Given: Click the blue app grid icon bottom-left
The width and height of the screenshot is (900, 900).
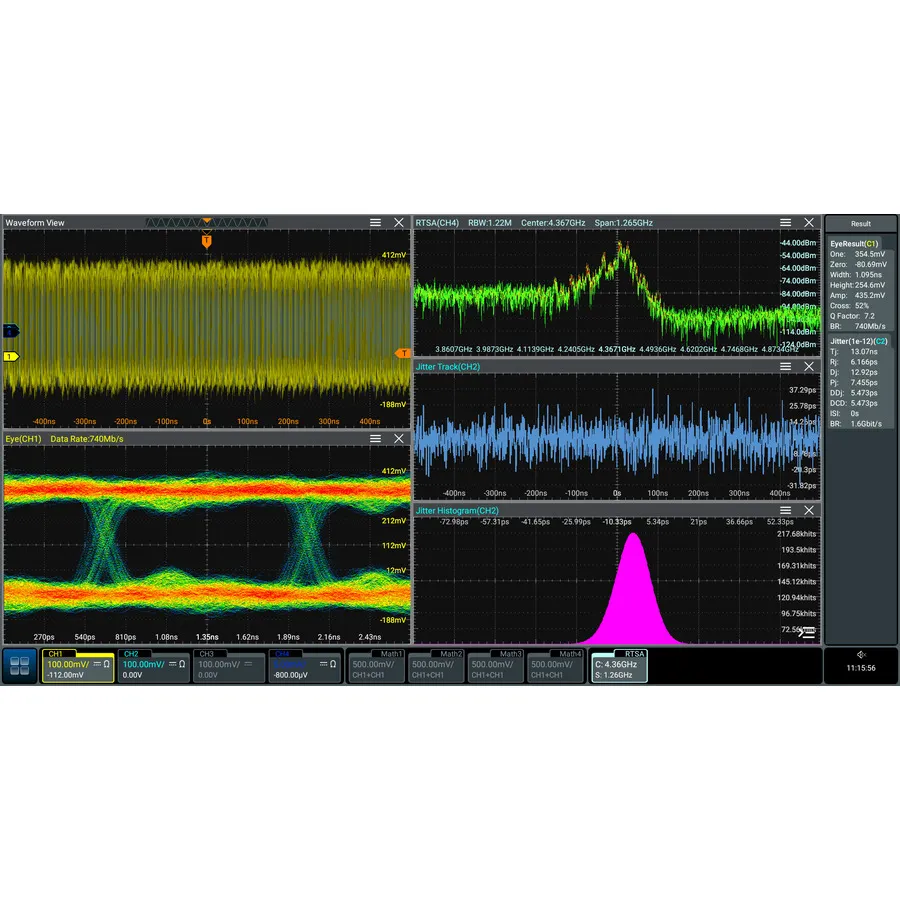Looking at the screenshot, I should [18, 667].
